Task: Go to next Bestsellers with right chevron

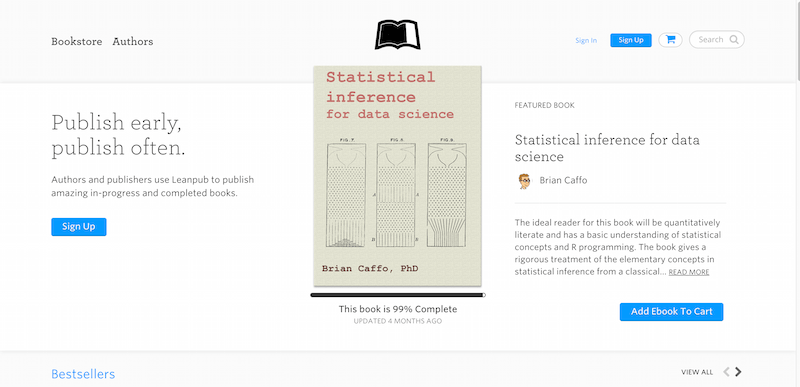Action: 738,372
